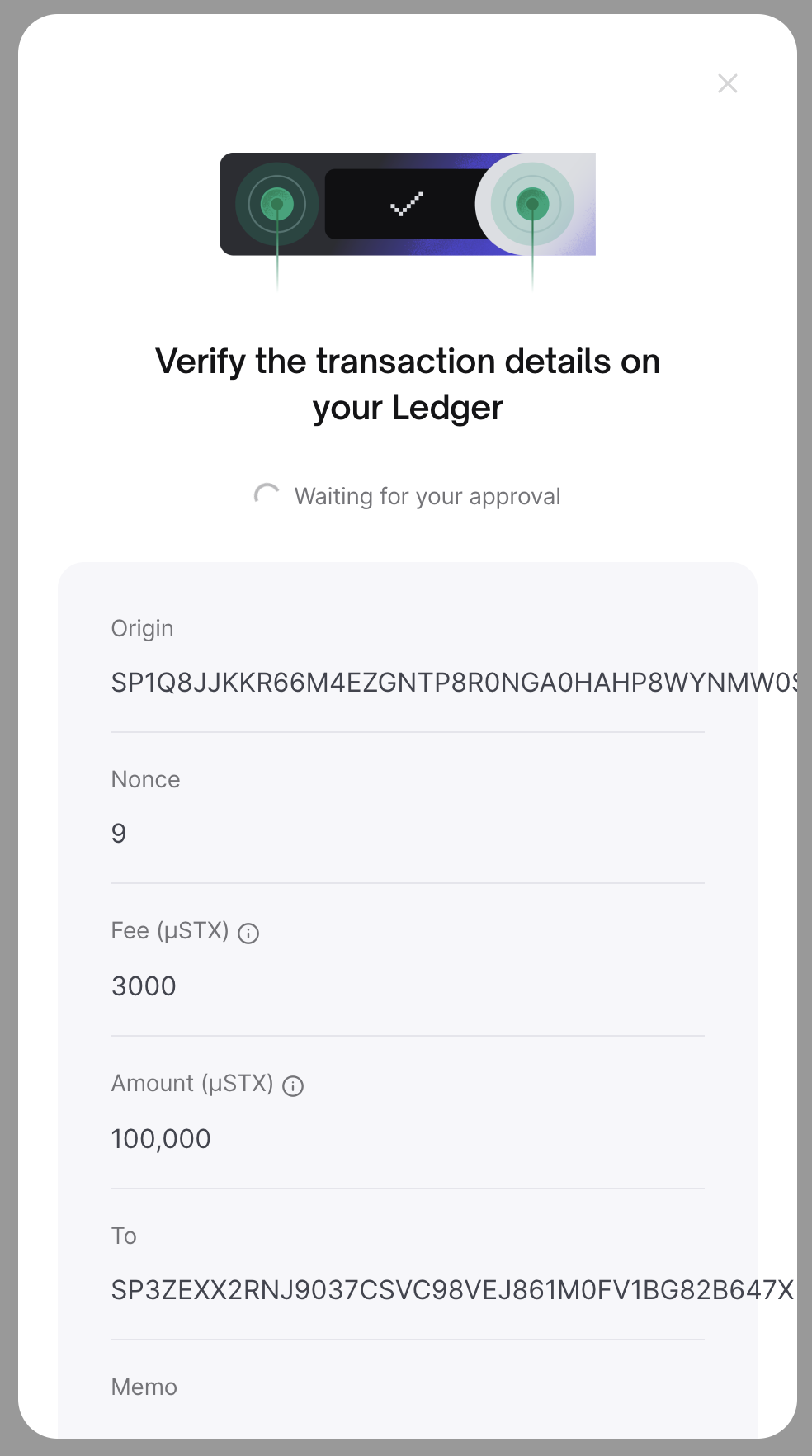Click the Verify the transaction details heading

click(x=407, y=383)
